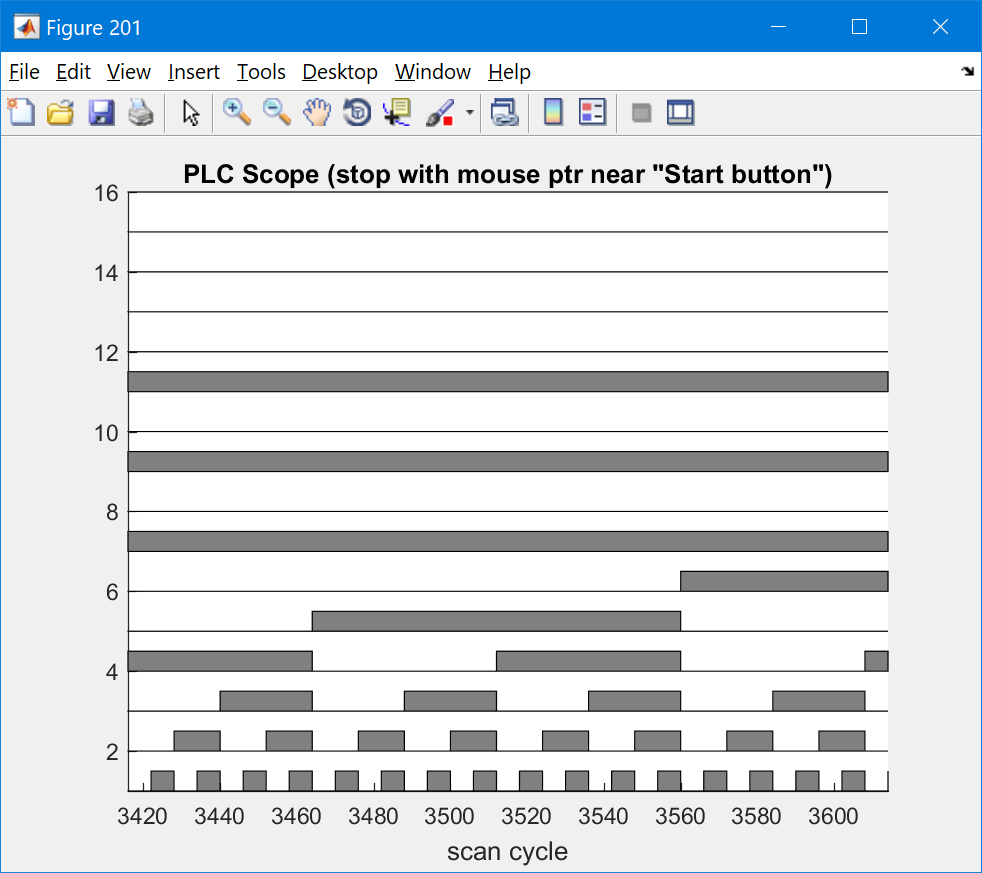Toggle the Edit Plot arrow pointer

pyautogui.click(x=191, y=113)
